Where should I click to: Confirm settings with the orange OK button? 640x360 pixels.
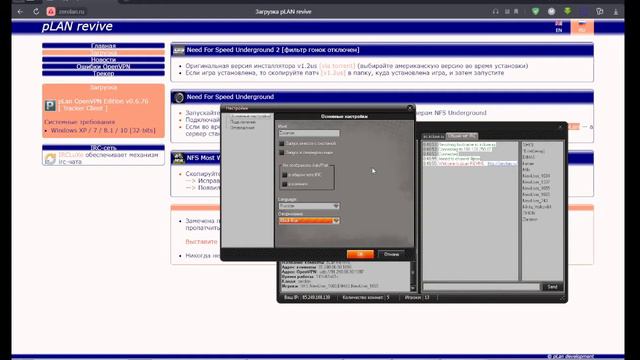pyautogui.click(x=360, y=254)
